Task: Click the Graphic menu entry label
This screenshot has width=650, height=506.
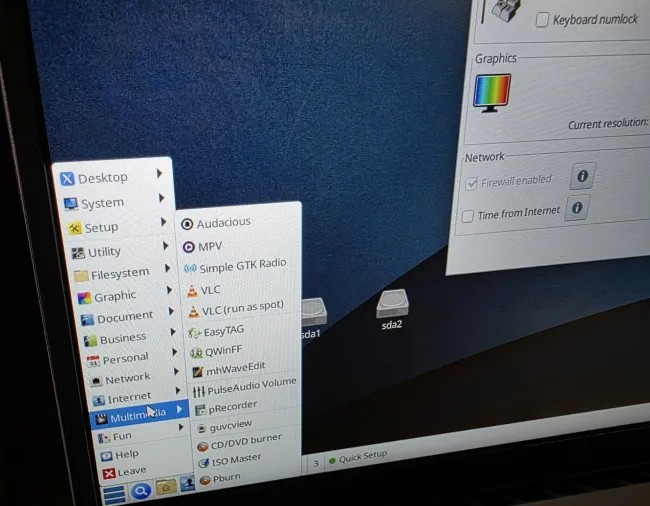Action: click(x=115, y=296)
